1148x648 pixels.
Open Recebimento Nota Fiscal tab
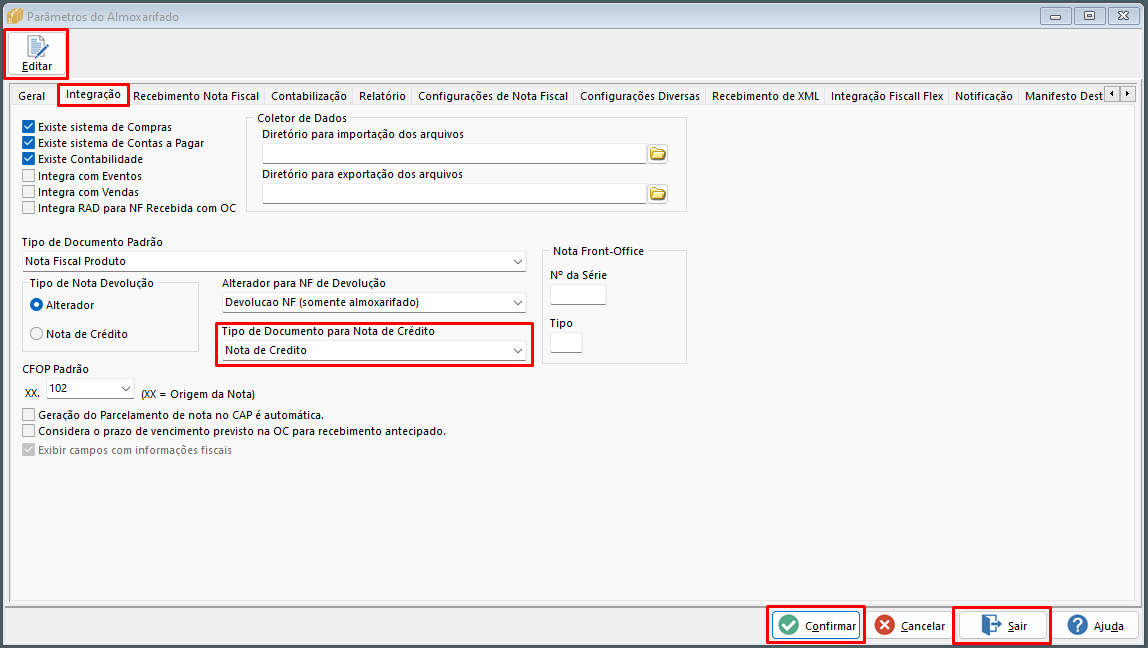point(196,96)
